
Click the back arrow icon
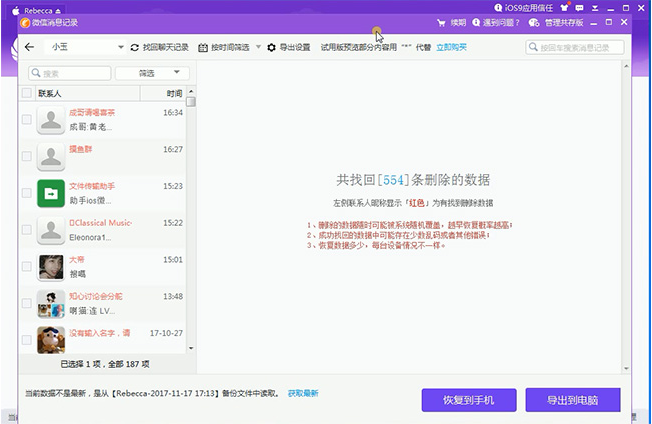29,47
